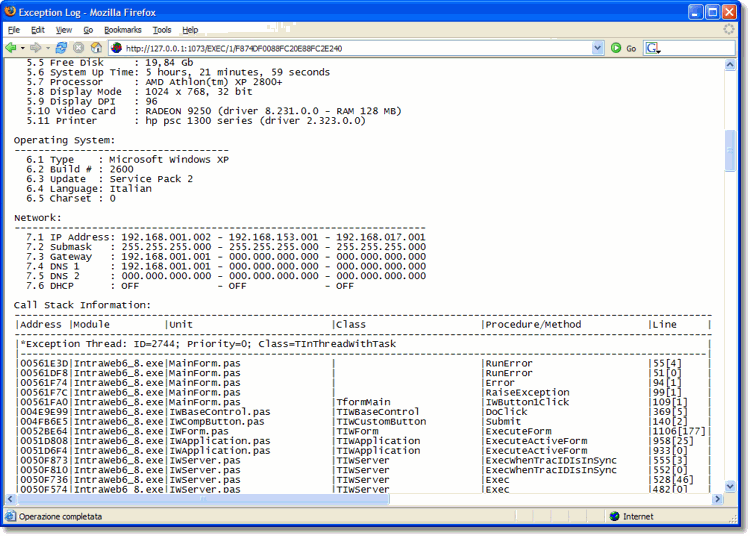Screen dimensions: 750x536
Task: Click the 'Operazione completata' status text
Action: pos(60,516)
